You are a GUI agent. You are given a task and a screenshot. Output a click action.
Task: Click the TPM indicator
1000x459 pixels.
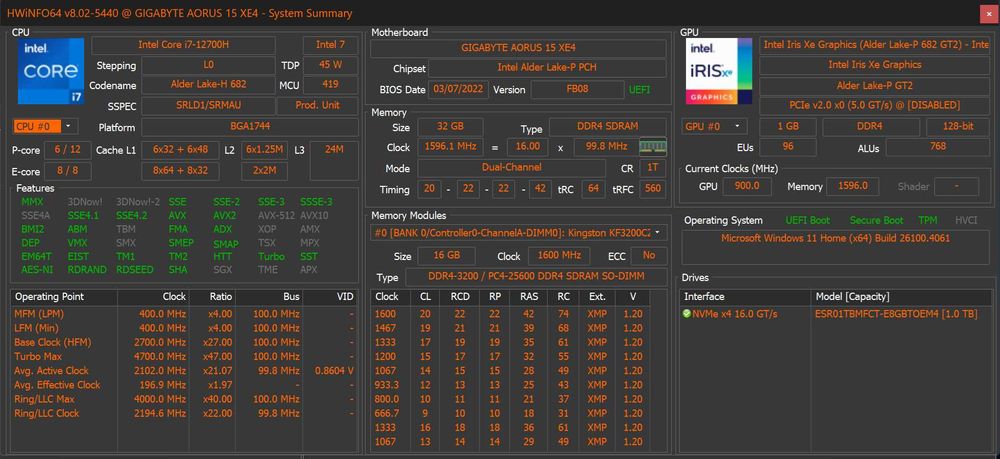[x=928, y=220]
